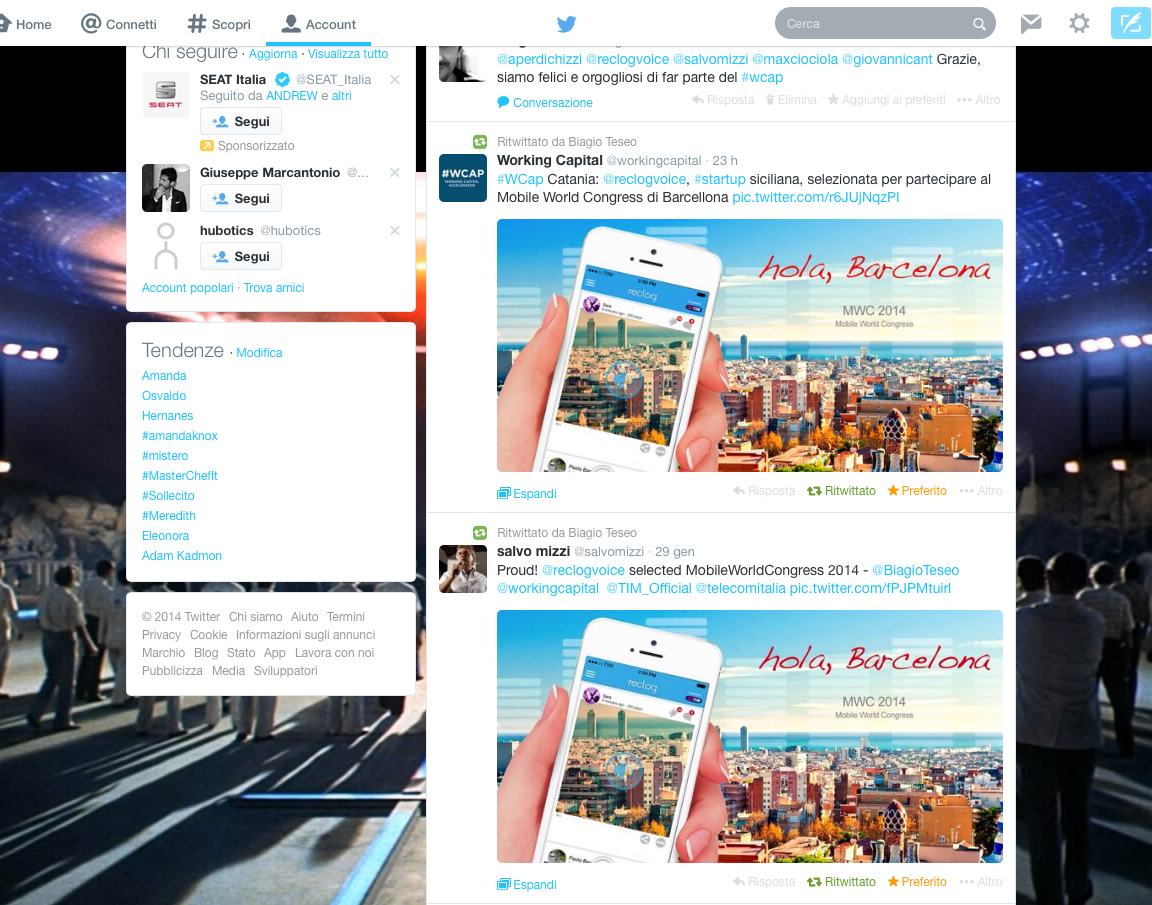
Task: Open the Hernanes trend
Action: [x=168, y=416]
